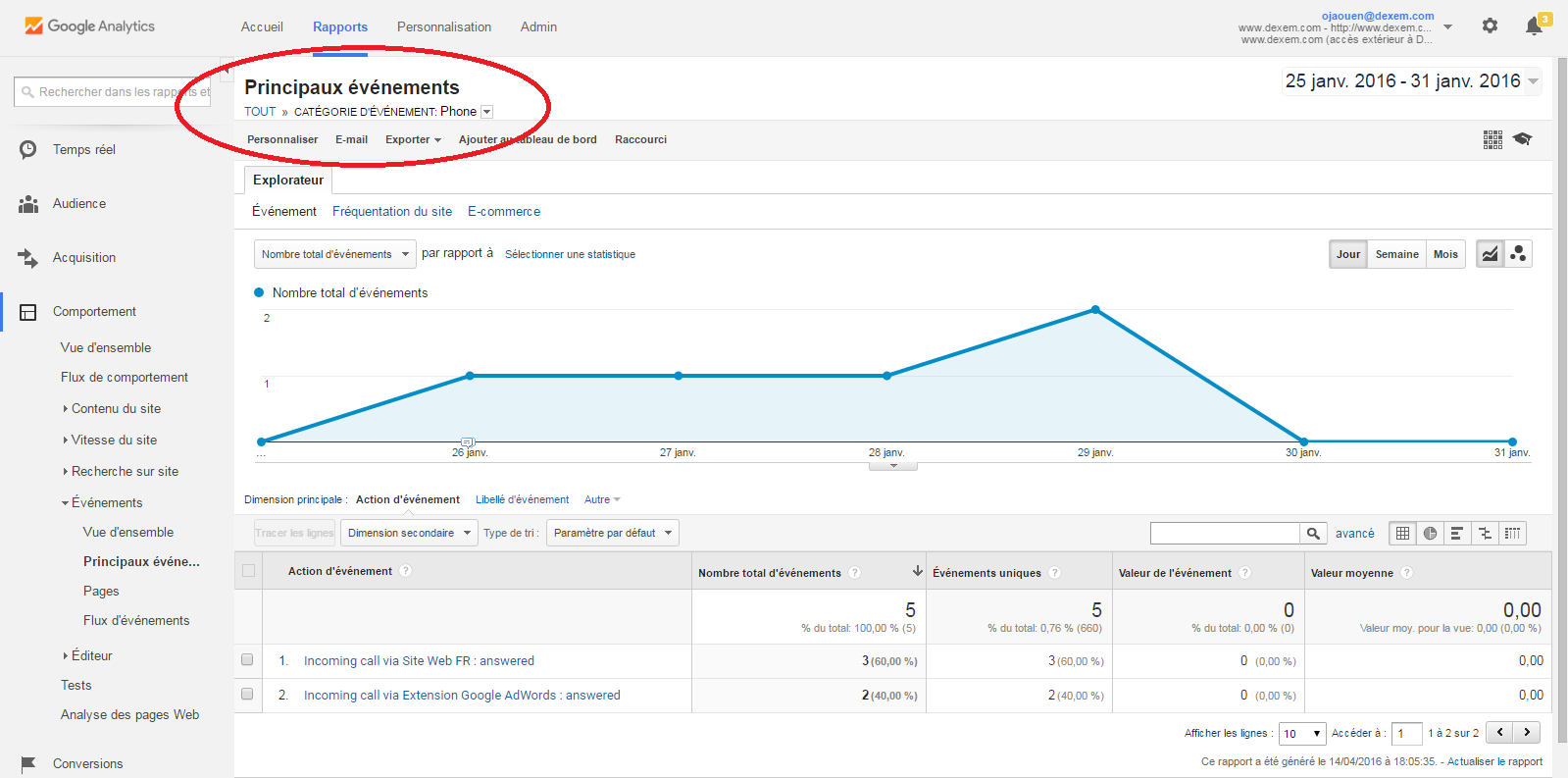
Task: Click the Temps réel clock icon
Action: [x=28, y=149]
